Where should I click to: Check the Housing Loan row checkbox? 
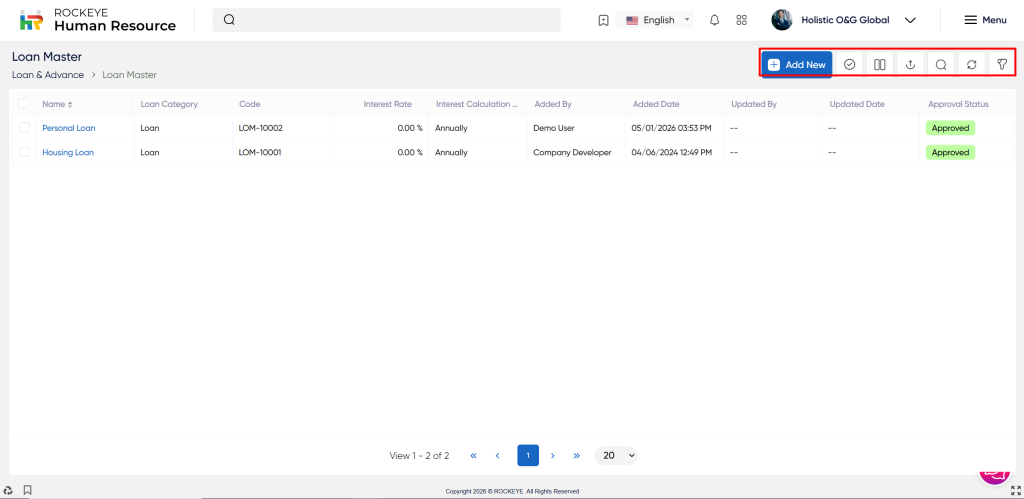click(23, 152)
